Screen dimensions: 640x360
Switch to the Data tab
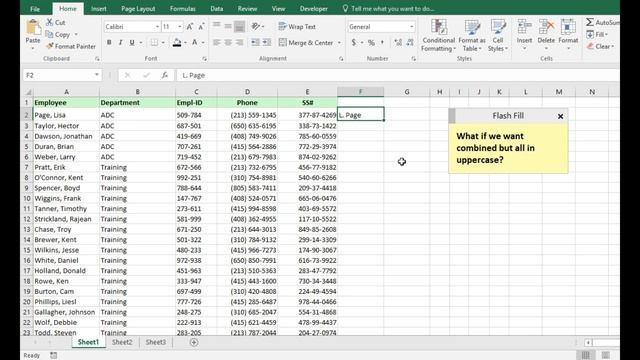point(217,9)
